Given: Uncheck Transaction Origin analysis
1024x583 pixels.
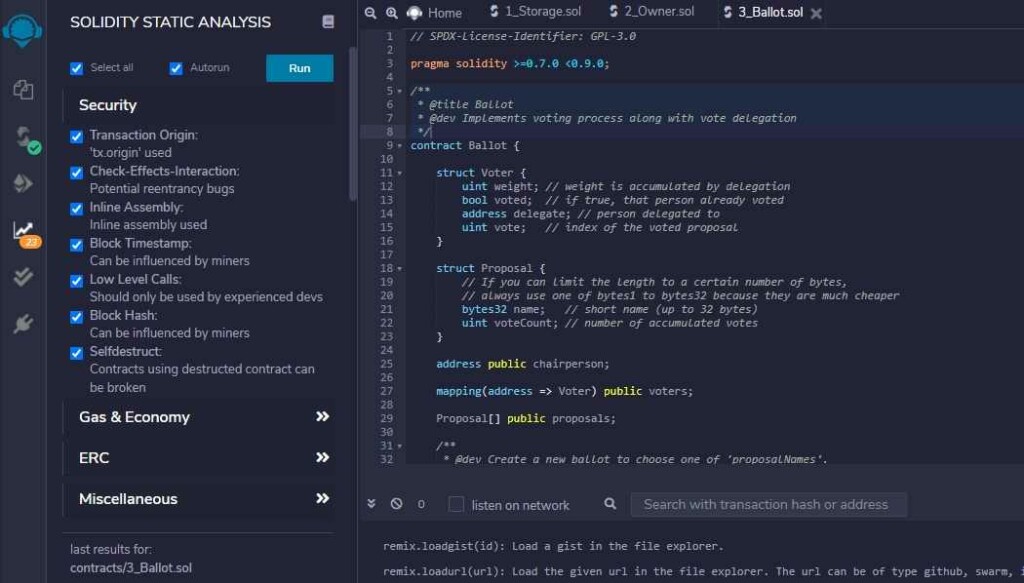Looking at the screenshot, I should pos(76,136).
